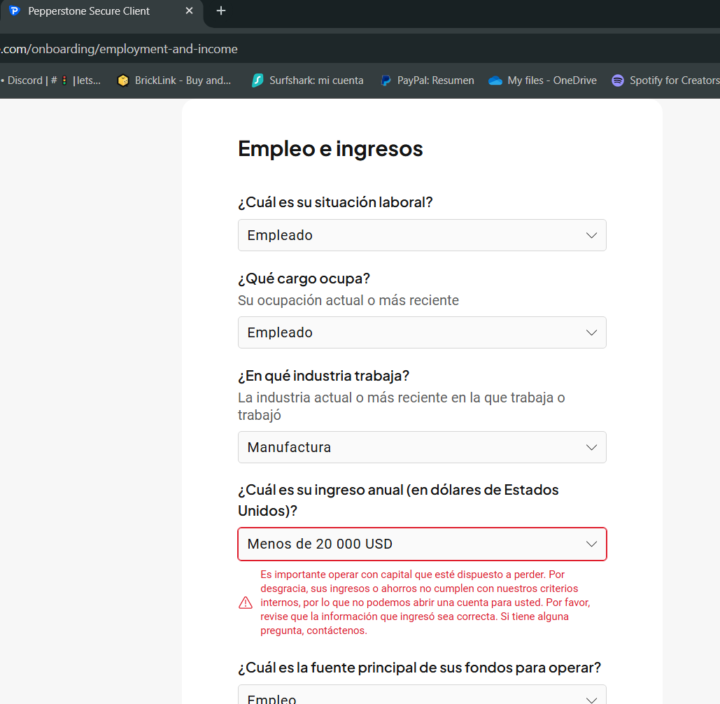Click the Spotify bookmark icon

(618, 81)
